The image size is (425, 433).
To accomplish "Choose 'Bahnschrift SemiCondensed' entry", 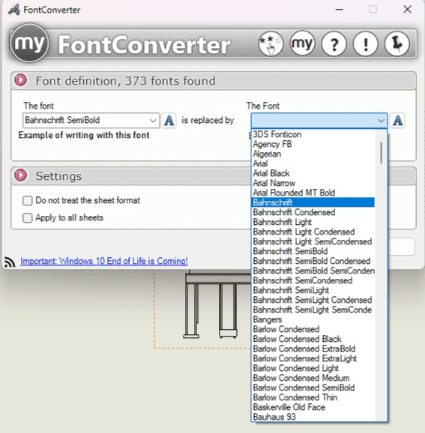I will coord(313,280).
